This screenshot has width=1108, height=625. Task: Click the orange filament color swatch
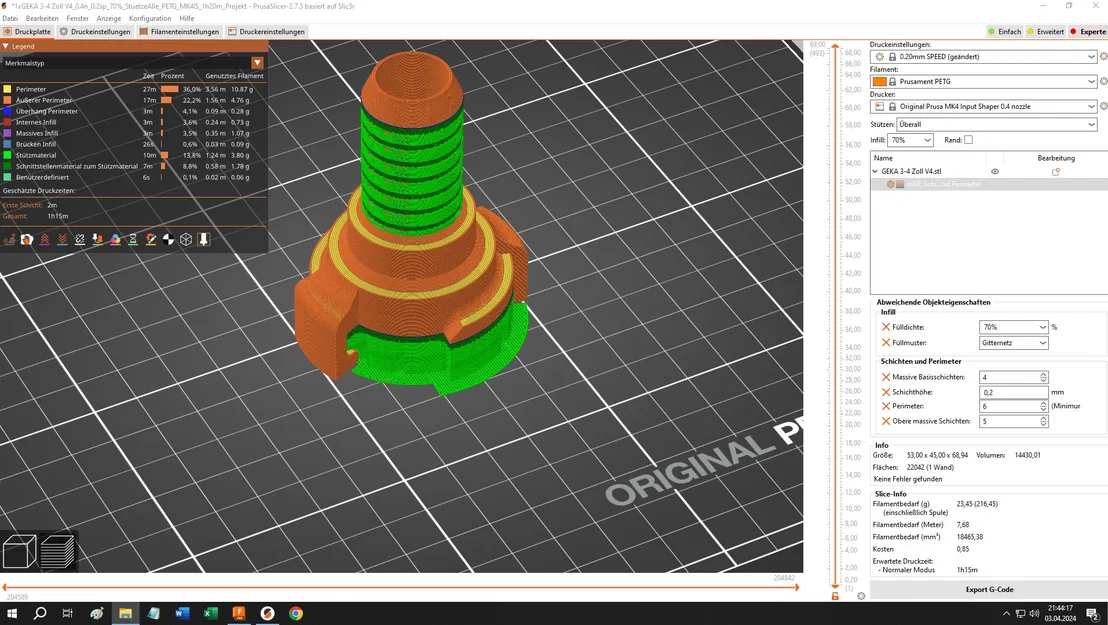pos(880,82)
